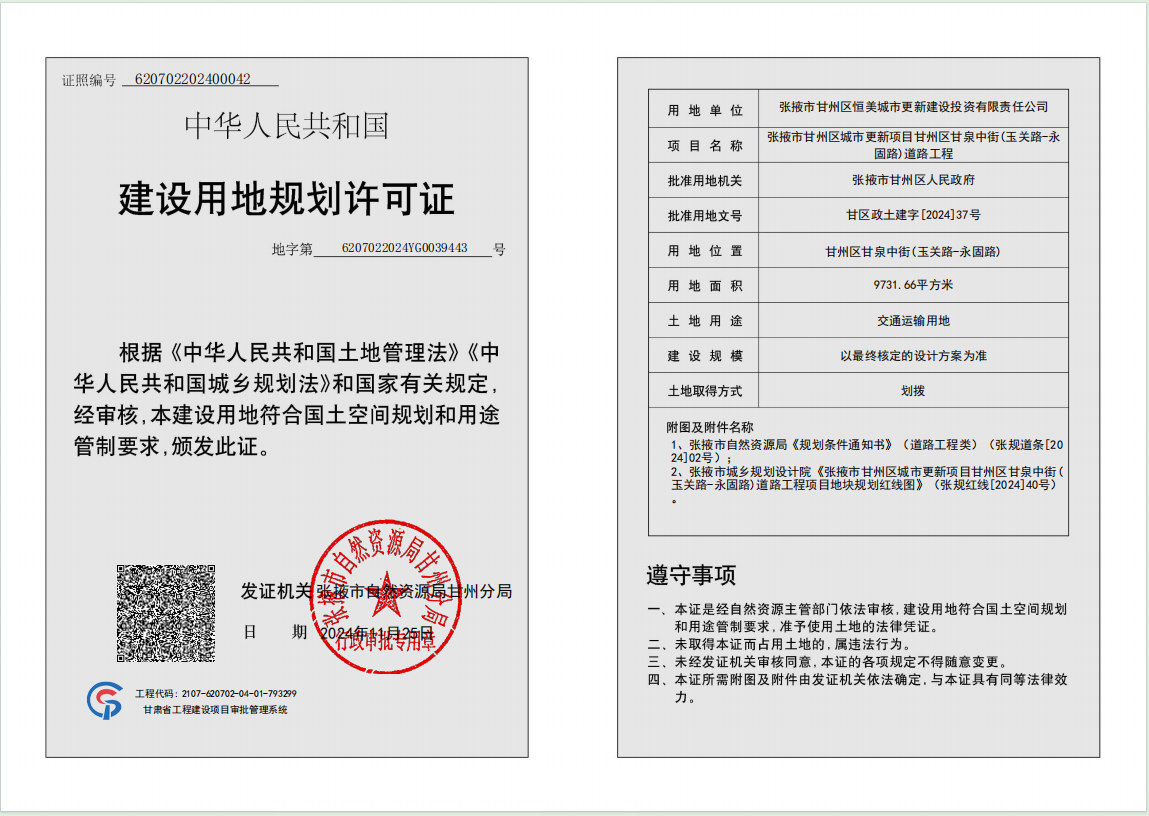Click the 土地取得方式 row label
Screen dimensions: 1149x816
705,391
